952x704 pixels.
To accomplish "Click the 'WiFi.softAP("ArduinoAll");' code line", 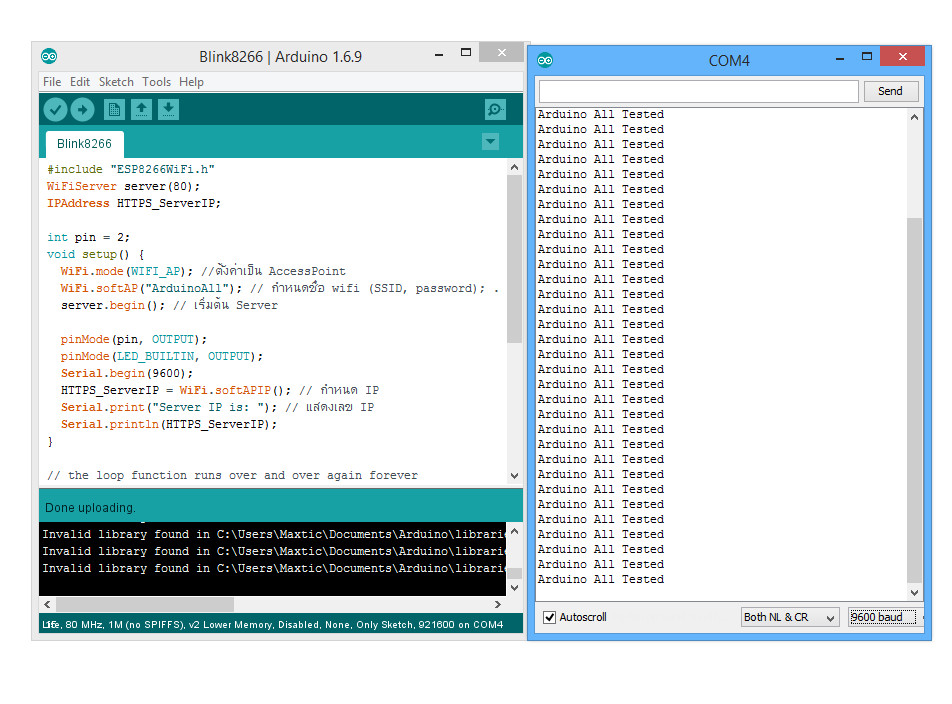I will pos(151,288).
